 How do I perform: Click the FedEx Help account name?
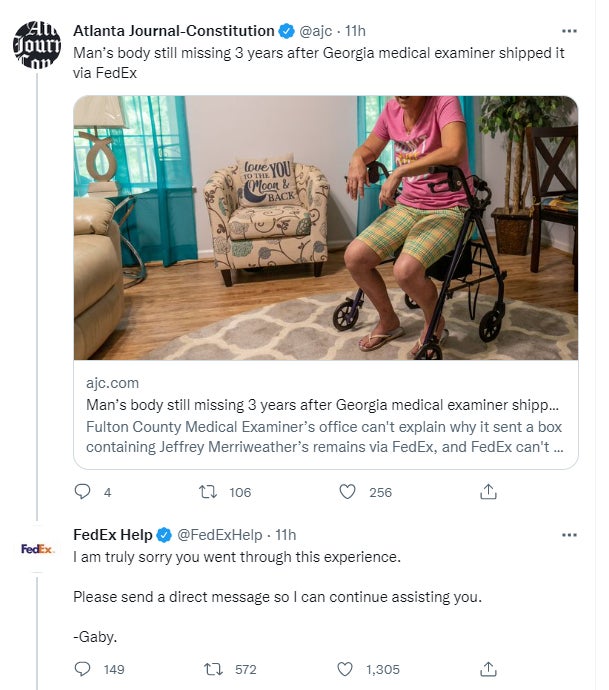(x=111, y=535)
